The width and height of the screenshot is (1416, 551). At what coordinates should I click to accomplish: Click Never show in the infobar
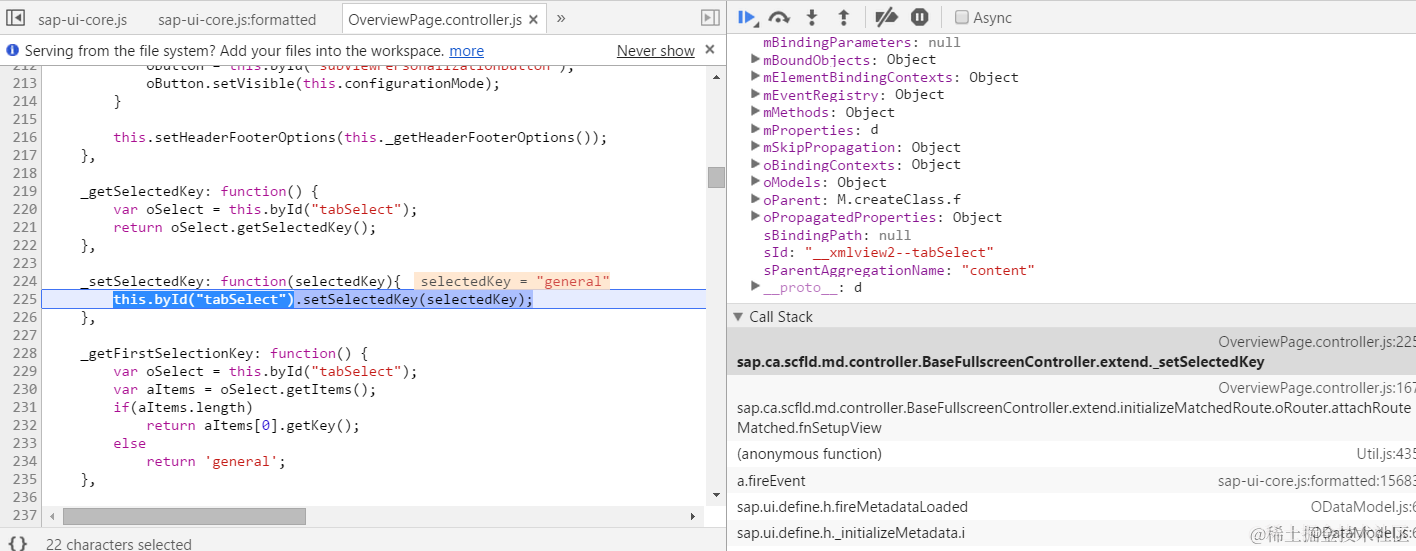pos(655,51)
